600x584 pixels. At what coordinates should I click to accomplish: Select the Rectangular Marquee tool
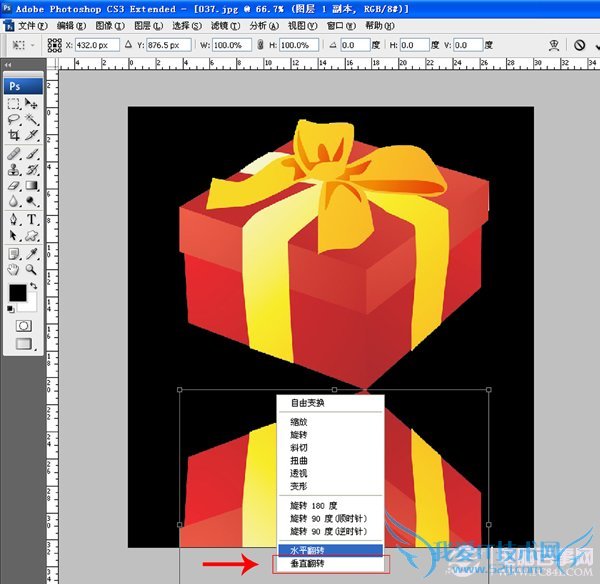tap(14, 104)
